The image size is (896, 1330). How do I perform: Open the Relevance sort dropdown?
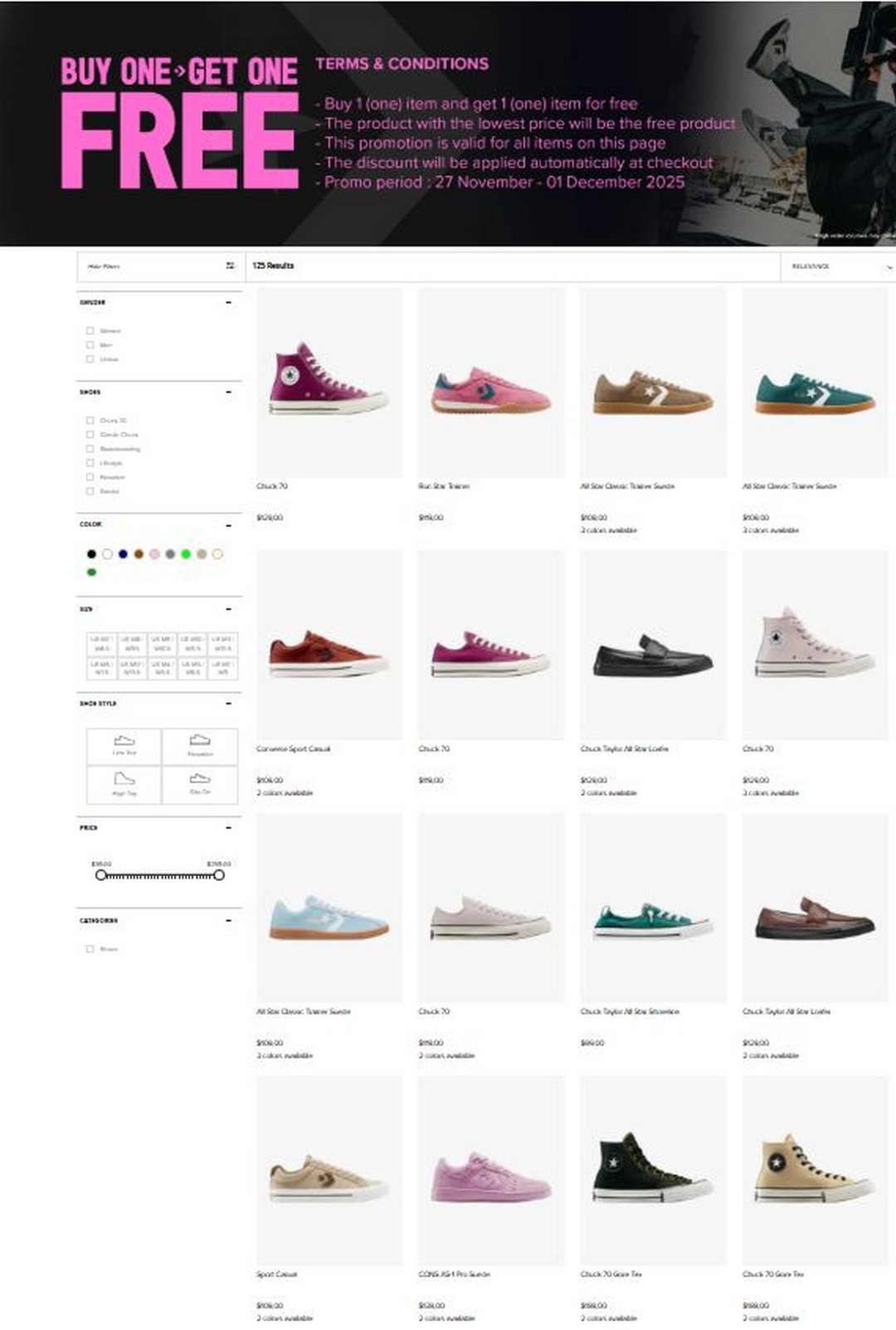click(x=838, y=266)
